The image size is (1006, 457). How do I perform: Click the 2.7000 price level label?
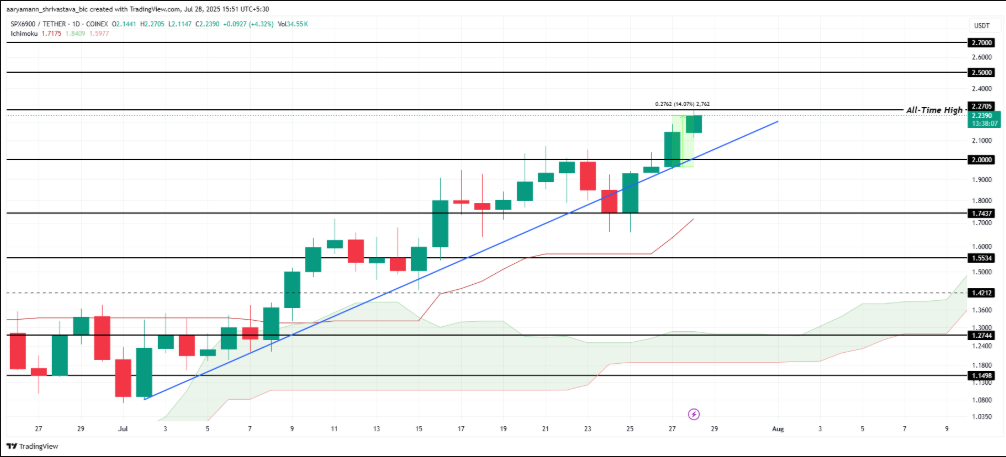982,42
